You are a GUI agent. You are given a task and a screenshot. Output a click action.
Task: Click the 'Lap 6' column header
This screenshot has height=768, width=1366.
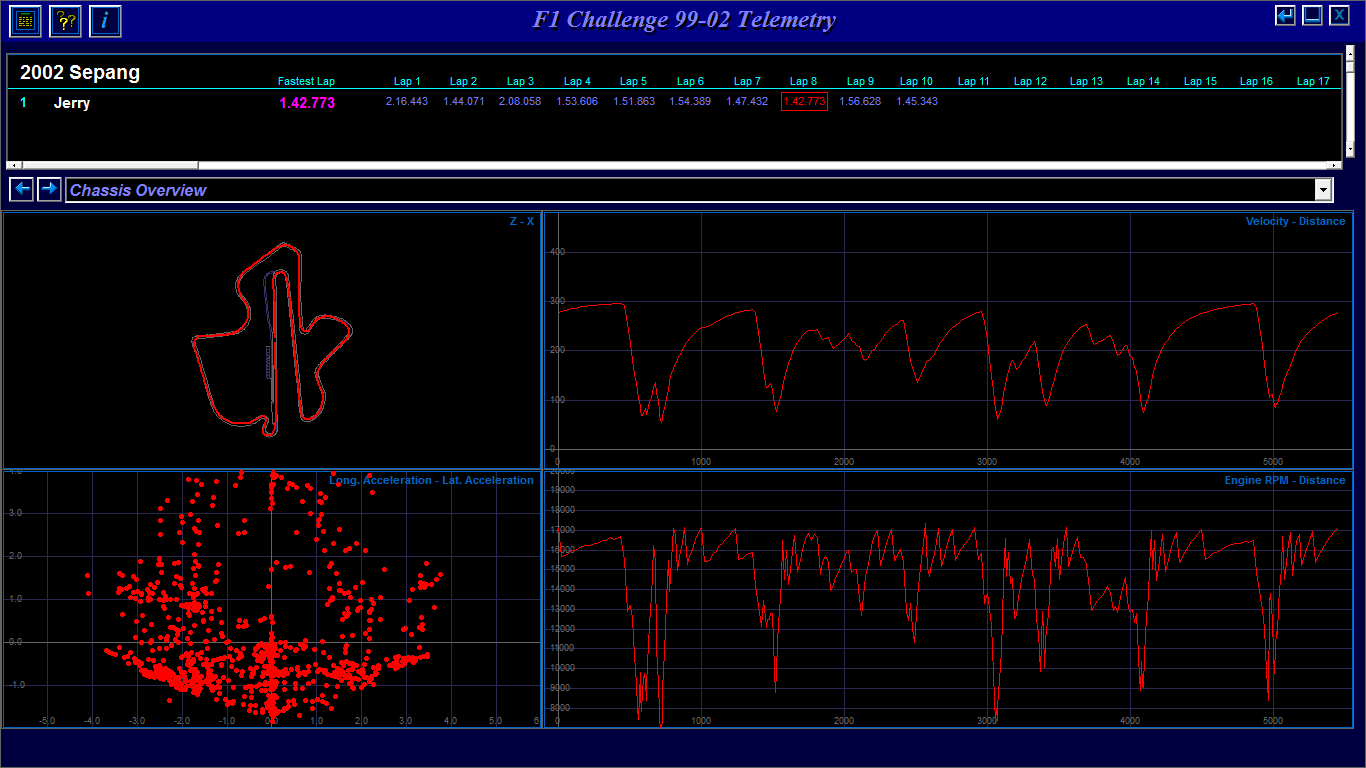click(x=690, y=82)
